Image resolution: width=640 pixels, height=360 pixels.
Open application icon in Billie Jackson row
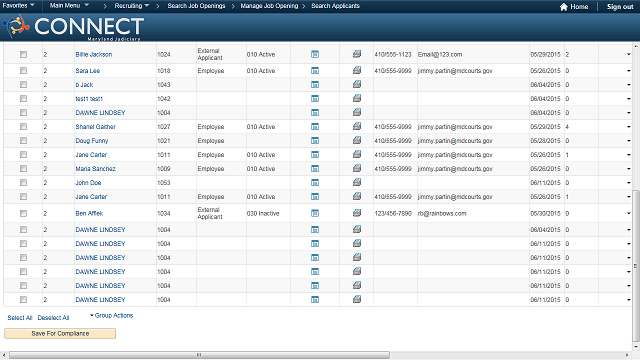(x=315, y=54)
